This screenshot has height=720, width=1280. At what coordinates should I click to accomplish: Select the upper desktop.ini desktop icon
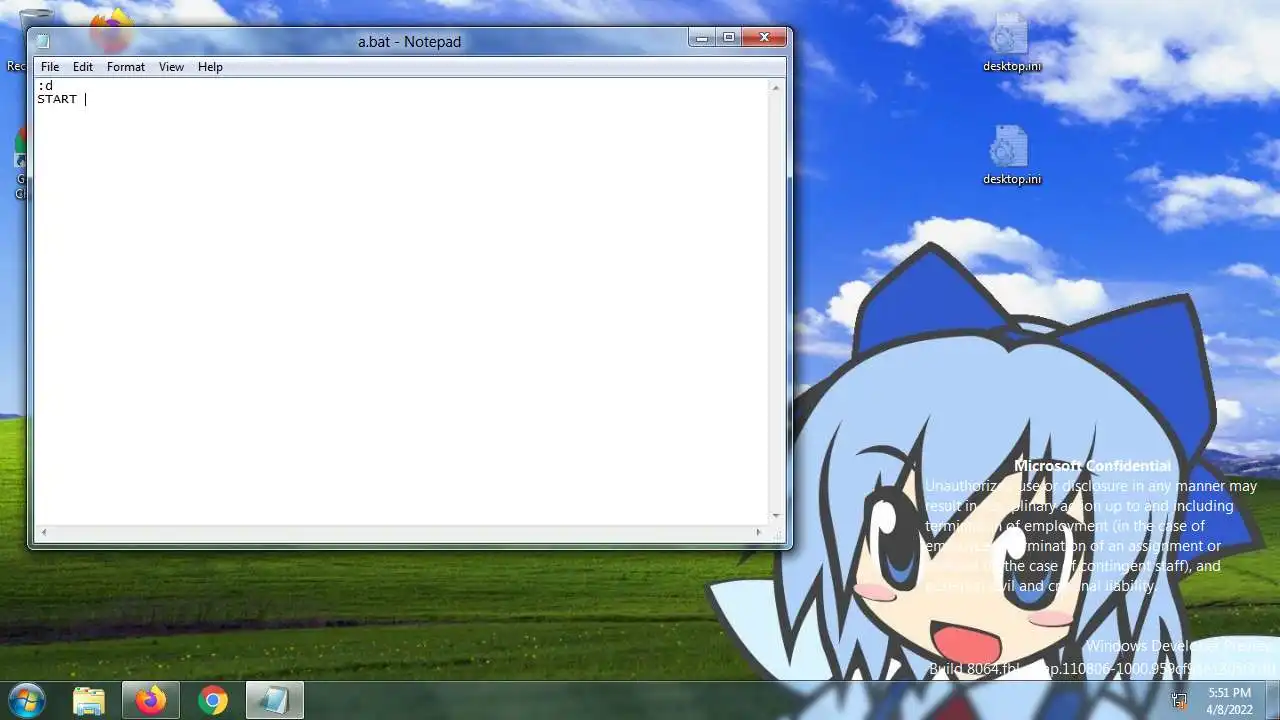[x=1011, y=45]
